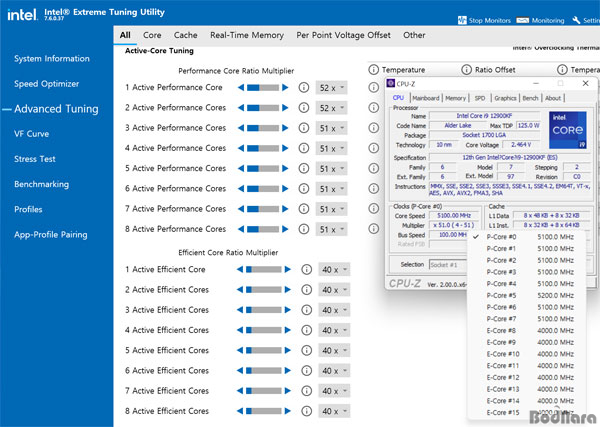Click info icon beside Ratio Offset header

point(466,70)
